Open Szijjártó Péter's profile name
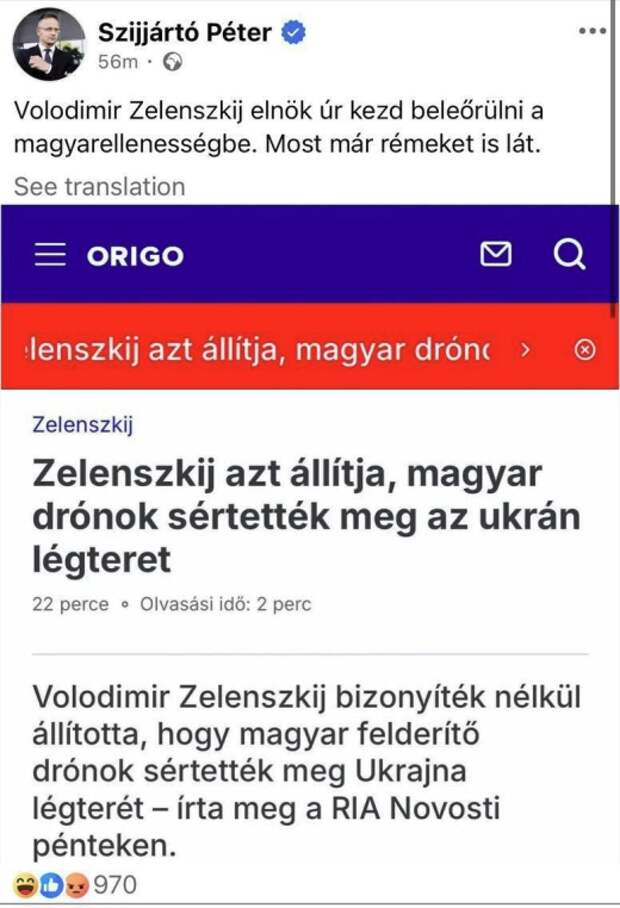 (x=185, y=33)
